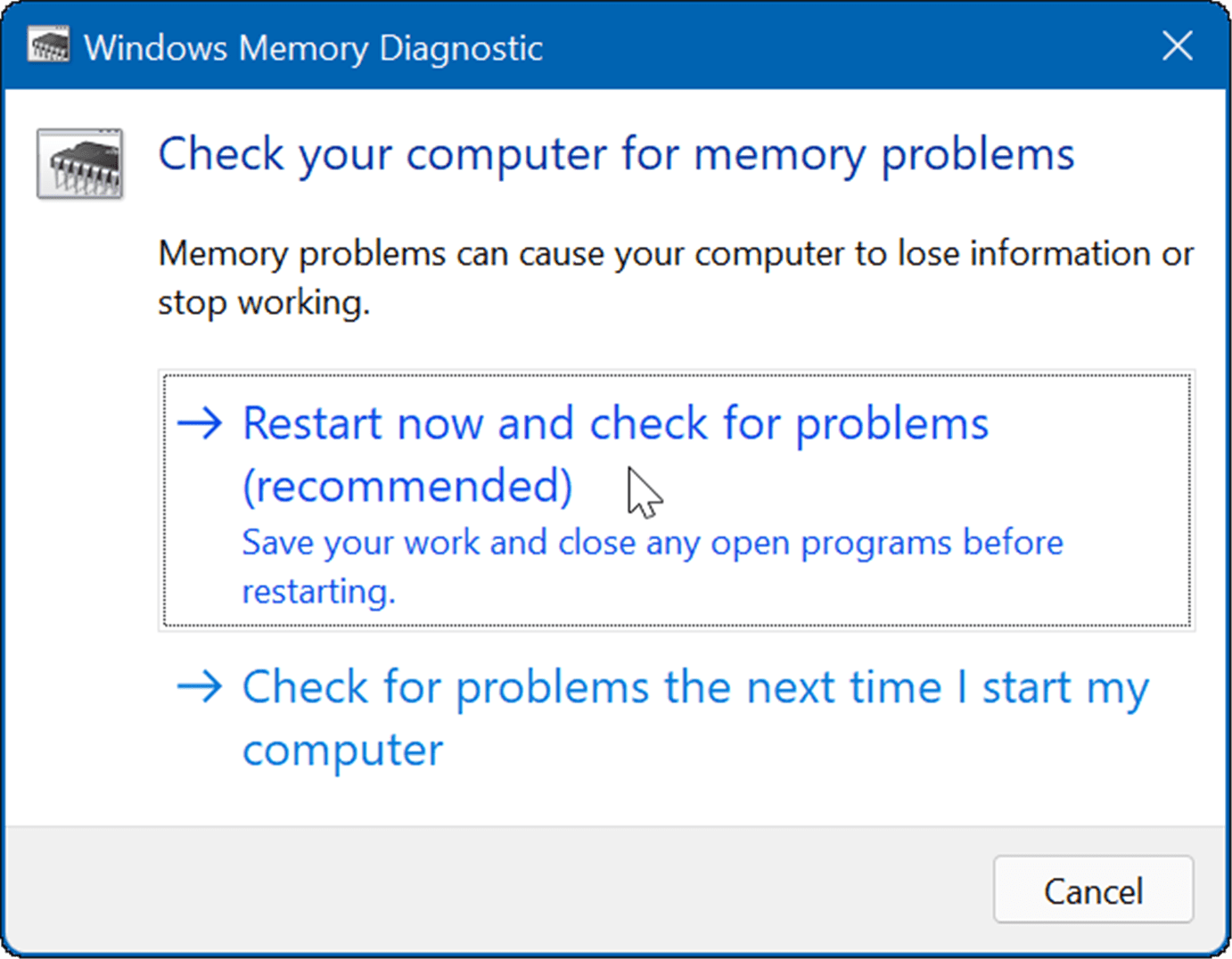Click the X to dismiss the diagnostic window

(1177, 45)
